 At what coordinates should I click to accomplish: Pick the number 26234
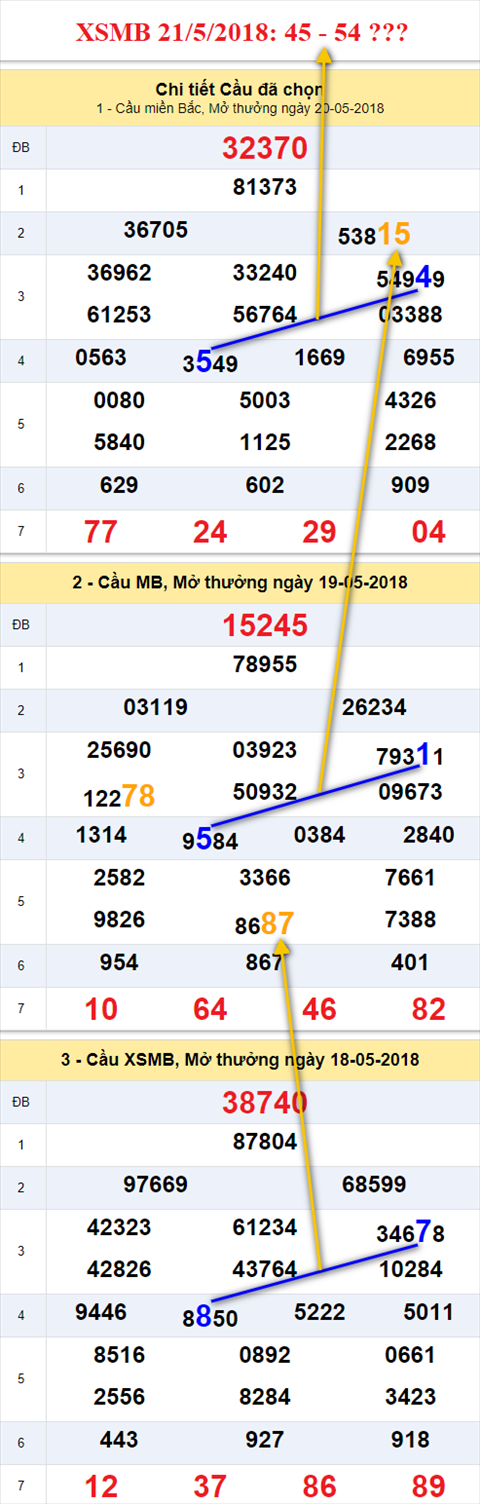tap(374, 707)
